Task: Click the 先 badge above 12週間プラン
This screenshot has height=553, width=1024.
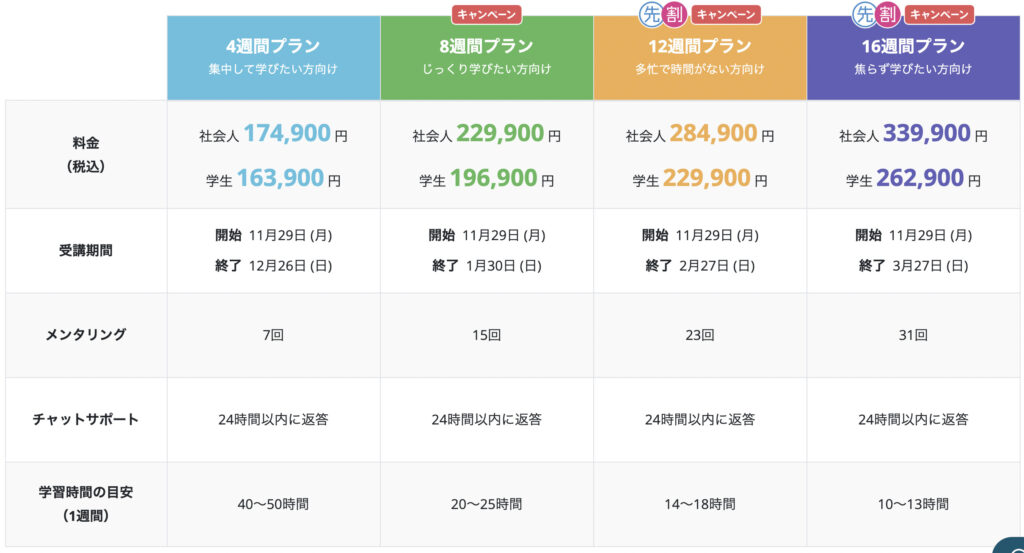Action: tap(651, 14)
